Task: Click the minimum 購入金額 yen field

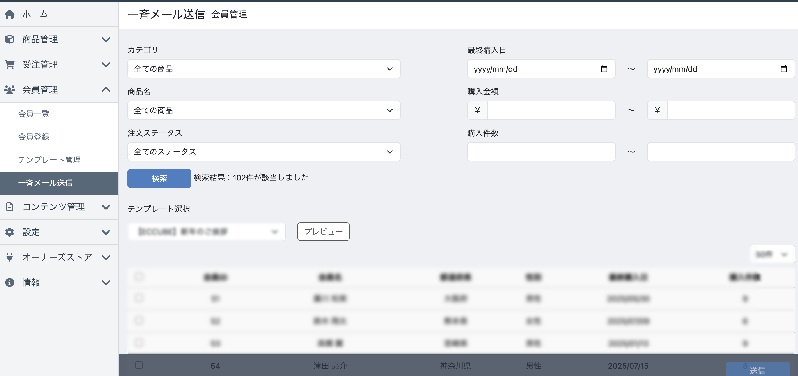Action: click(x=551, y=110)
